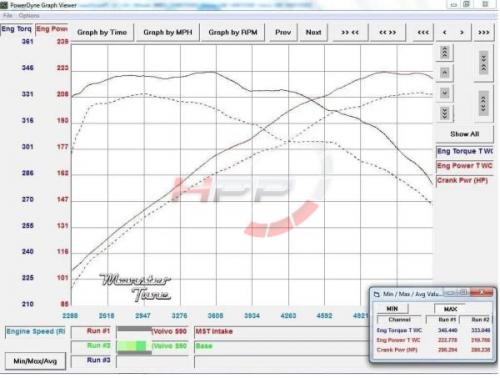500x378 pixels.
Task: Click the triple right-arrow pan button
Action: pyautogui.click(x=483, y=33)
